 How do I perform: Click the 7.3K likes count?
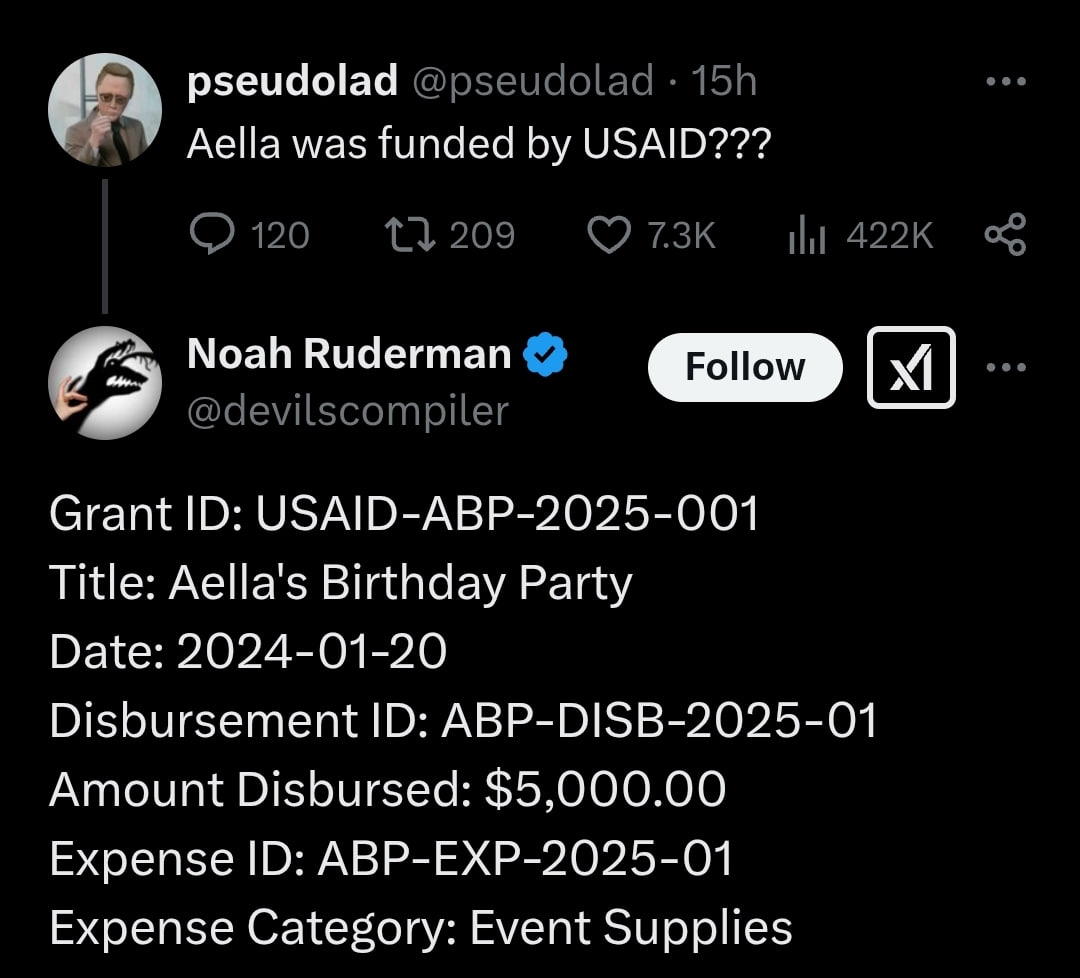pyautogui.click(x=681, y=235)
